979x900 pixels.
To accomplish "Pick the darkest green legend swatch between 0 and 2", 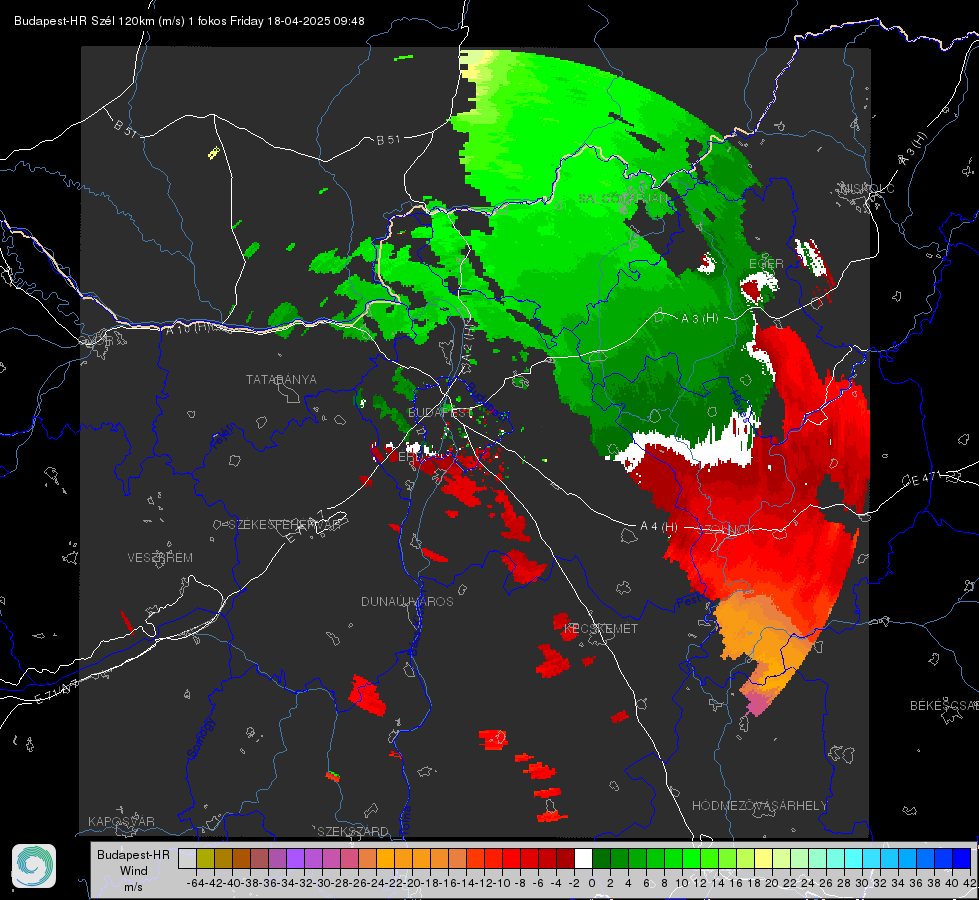I will point(601,859).
